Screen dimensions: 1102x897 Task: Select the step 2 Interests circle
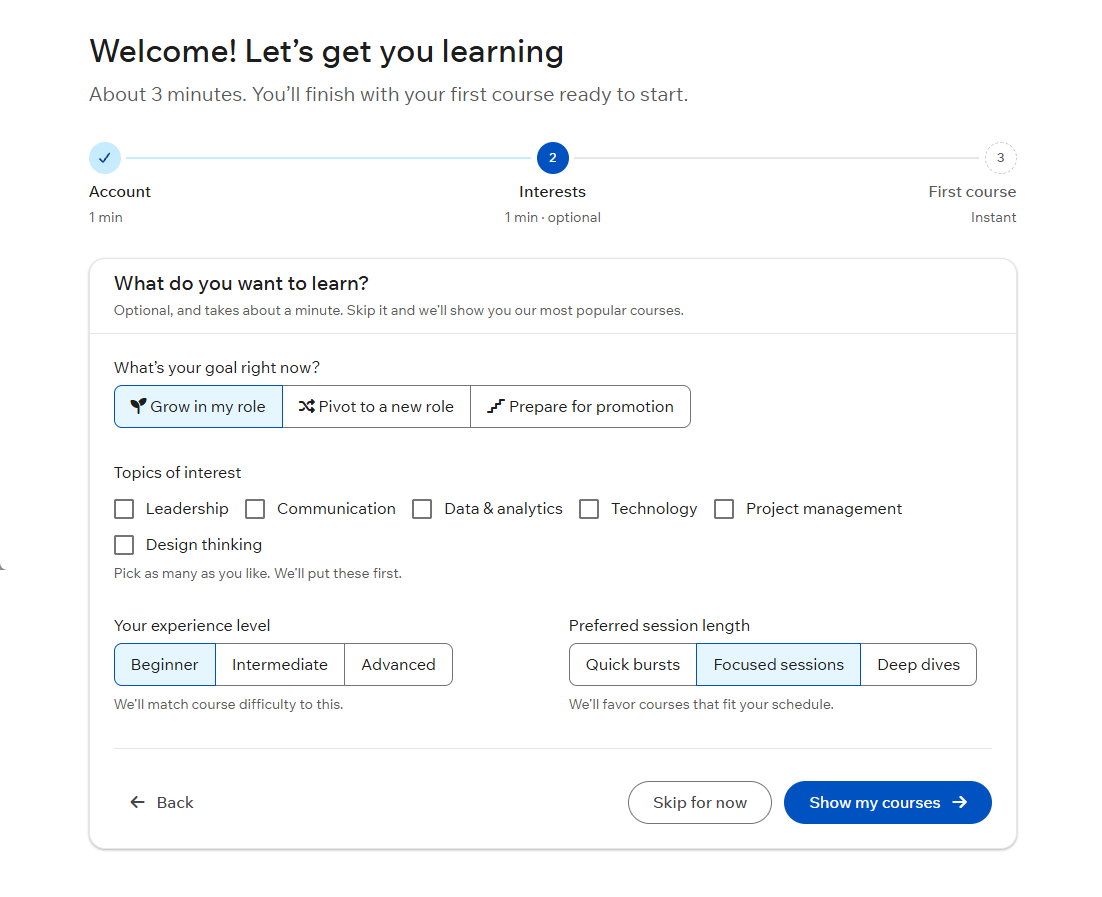pos(552,158)
